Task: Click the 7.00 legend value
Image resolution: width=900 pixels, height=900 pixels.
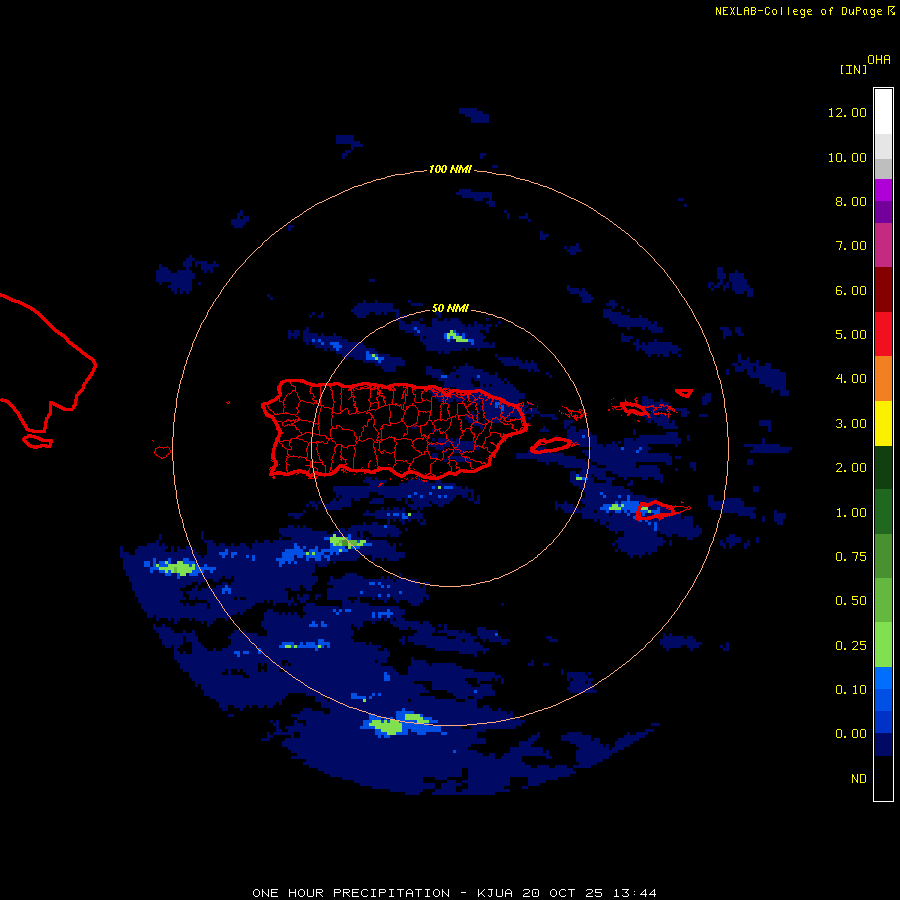Action: coord(851,246)
